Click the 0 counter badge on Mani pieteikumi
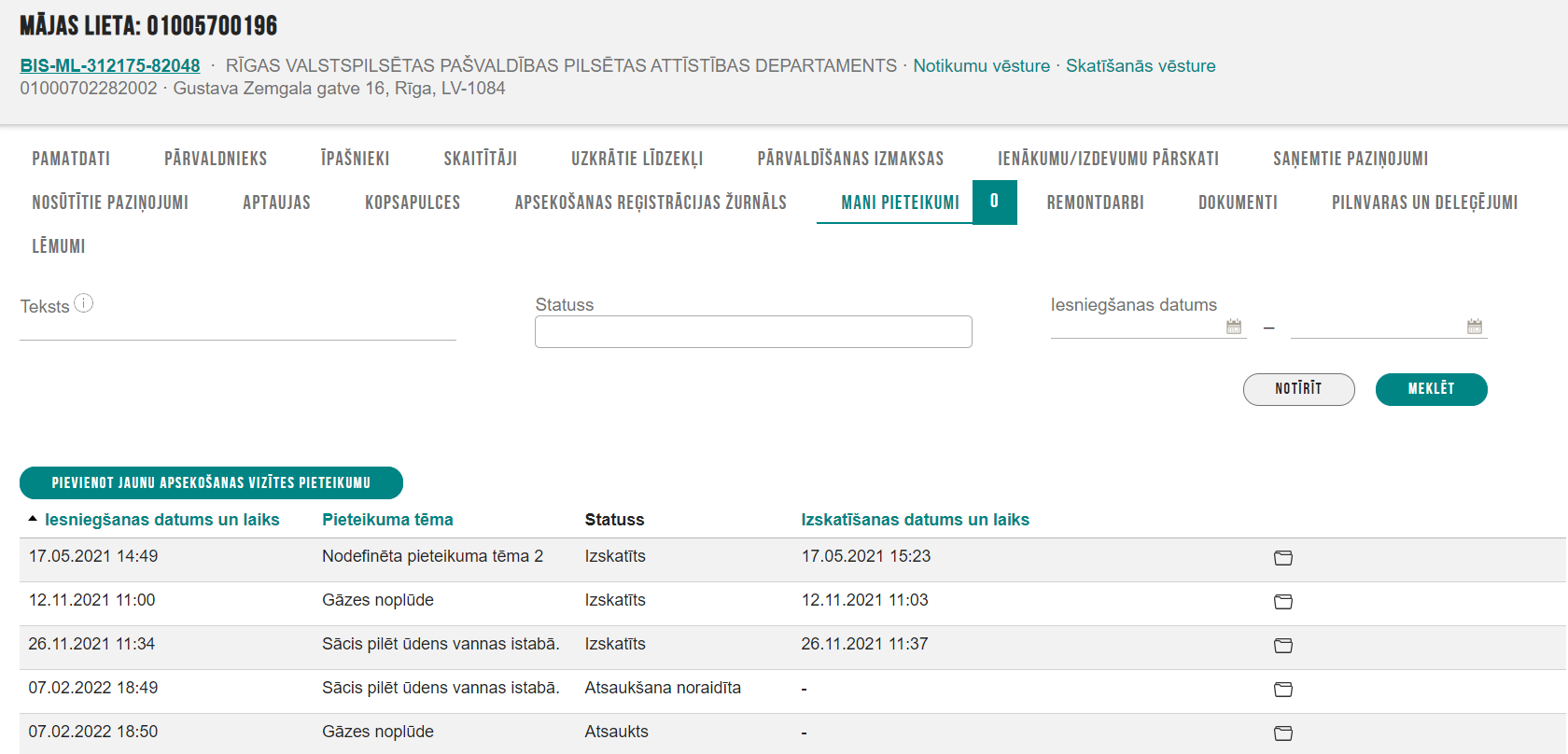1568x754 pixels. (994, 202)
